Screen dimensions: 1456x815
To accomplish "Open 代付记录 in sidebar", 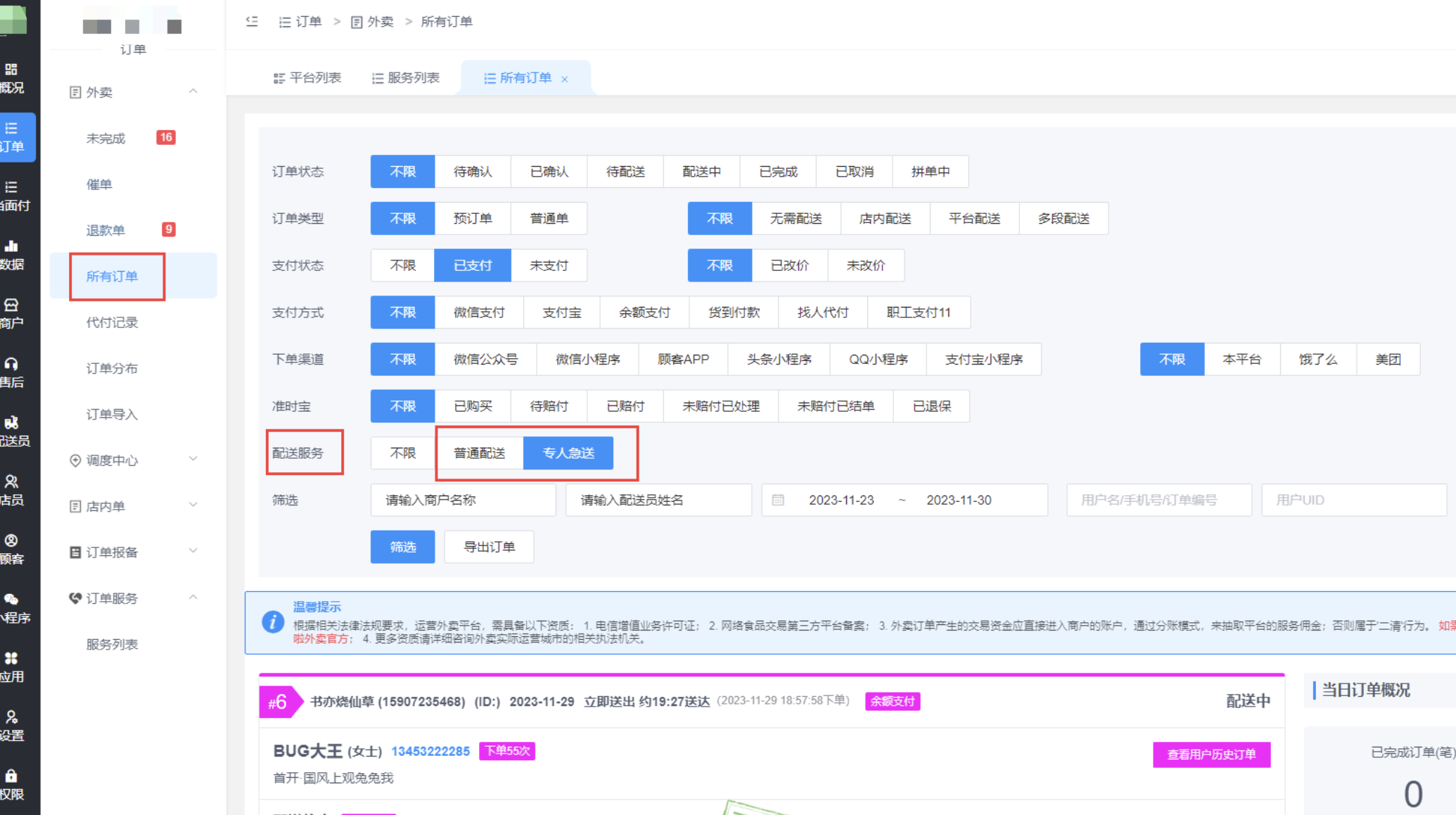I will (112, 322).
